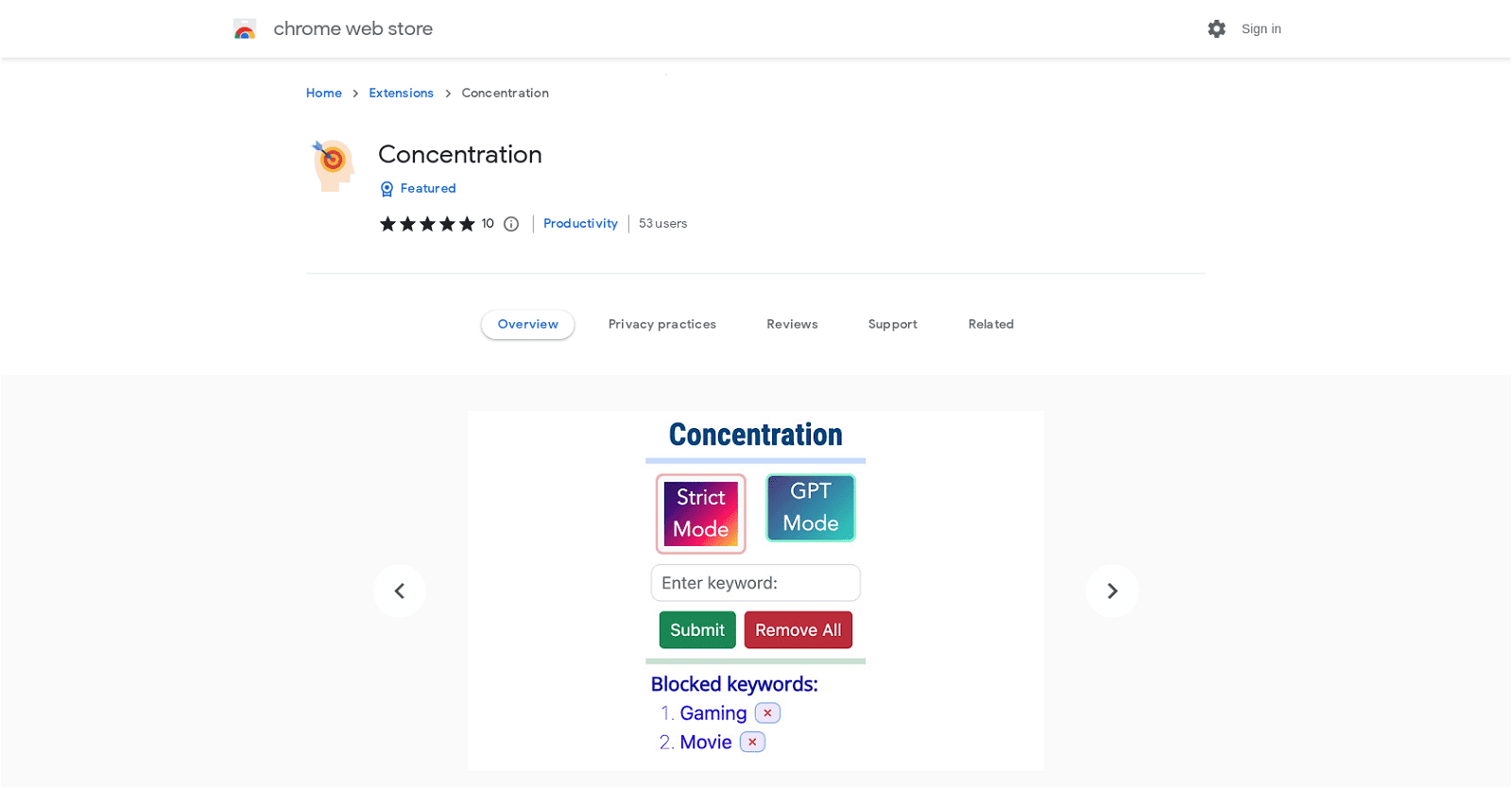Click the rating info circle icon
The width and height of the screenshot is (1512, 788).
point(511,224)
